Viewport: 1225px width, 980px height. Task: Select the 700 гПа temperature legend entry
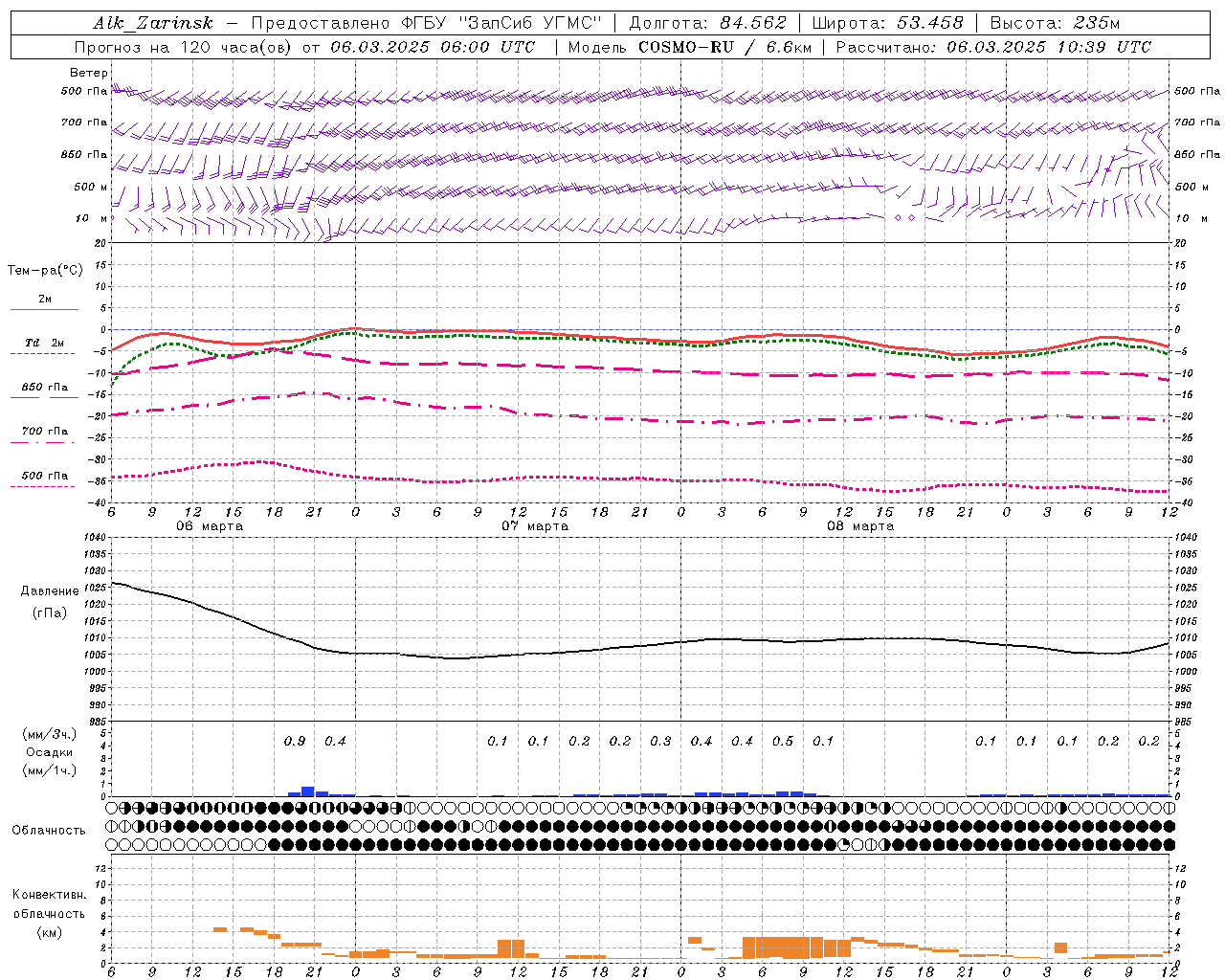tap(44, 432)
